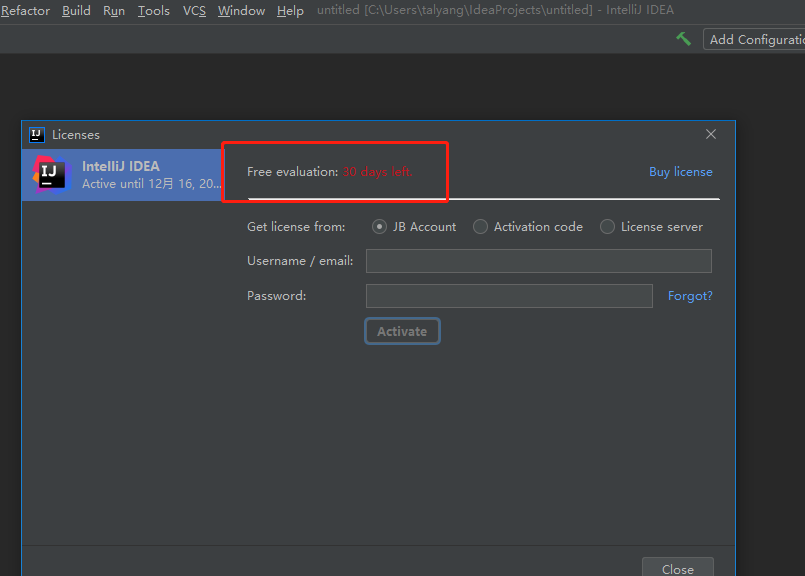Click the Licenses dialog title icon
The height and width of the screenshot is (576, 805).
37,135
